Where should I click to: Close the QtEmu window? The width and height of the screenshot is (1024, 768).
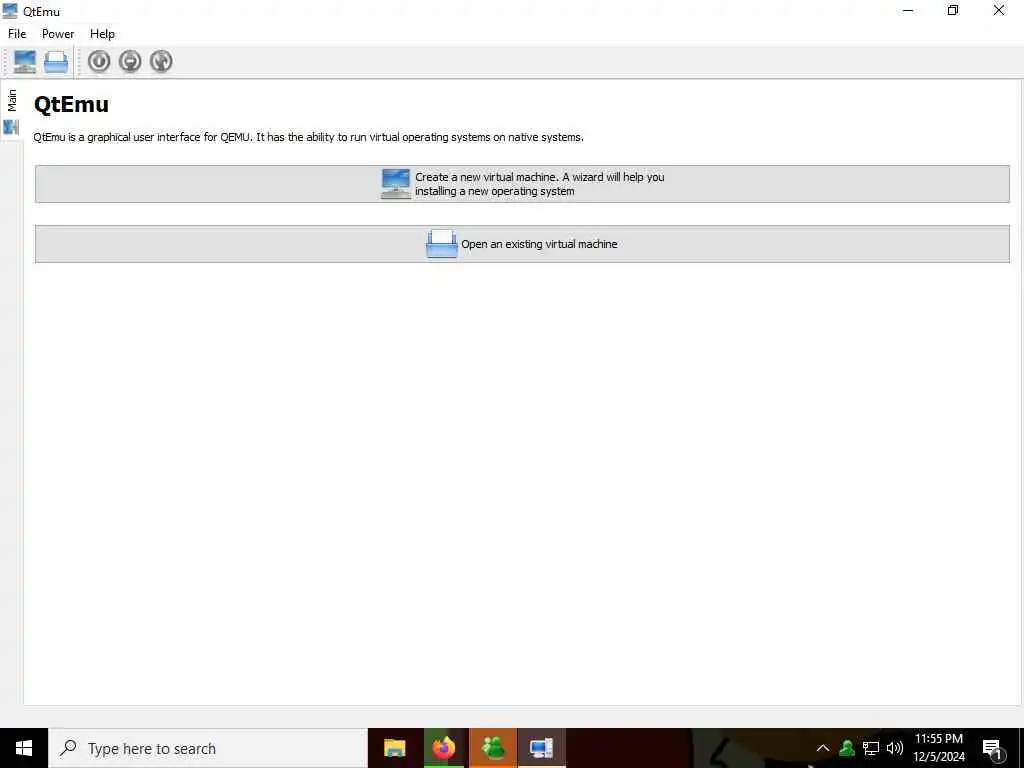point(999,10)
